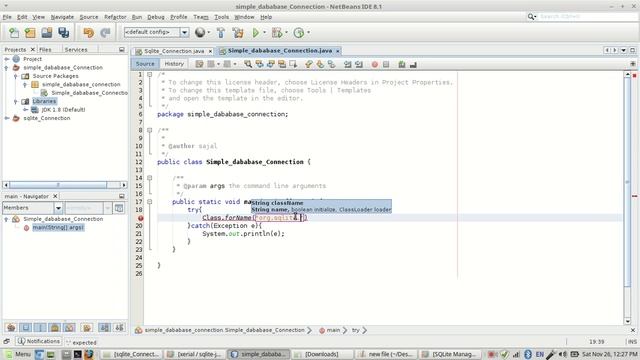Toggle the Fully Qualified Names Navigator filter

click(x=87, y=327)
